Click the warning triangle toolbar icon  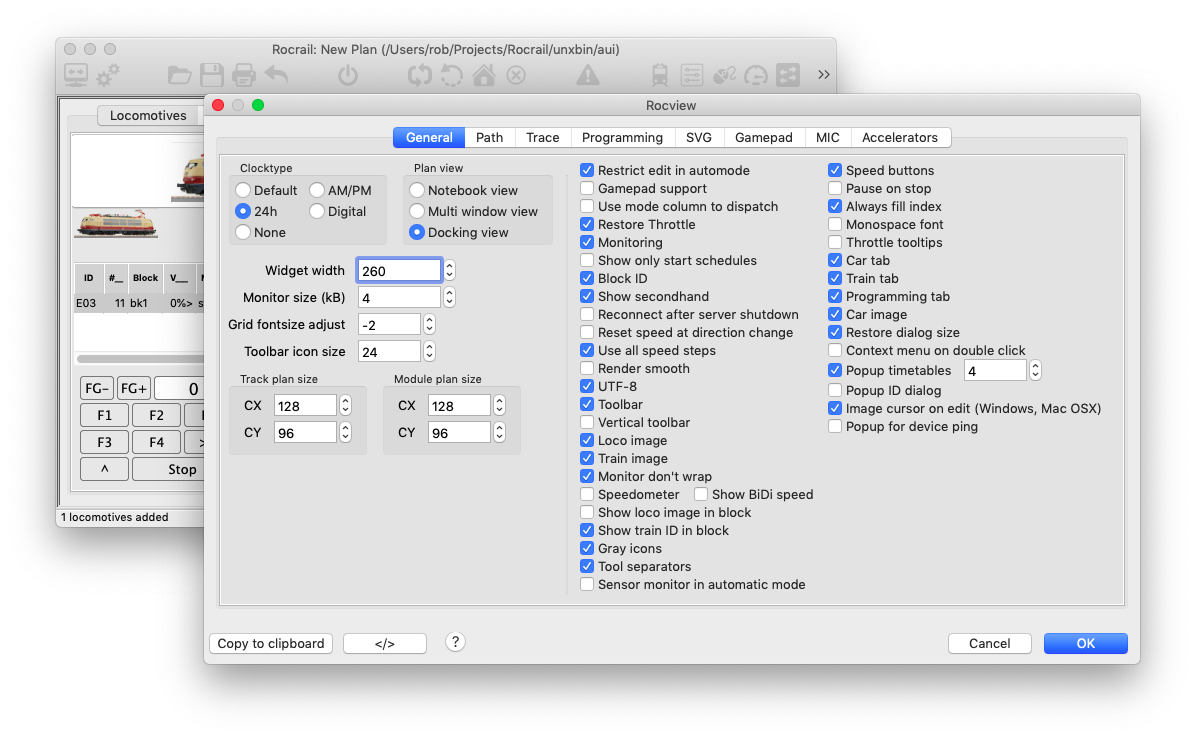coord(588,75)
